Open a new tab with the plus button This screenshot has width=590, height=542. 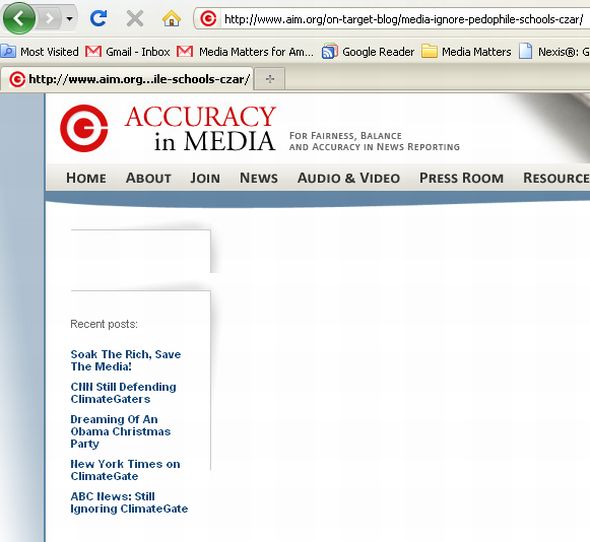click(x=270, y=79)
